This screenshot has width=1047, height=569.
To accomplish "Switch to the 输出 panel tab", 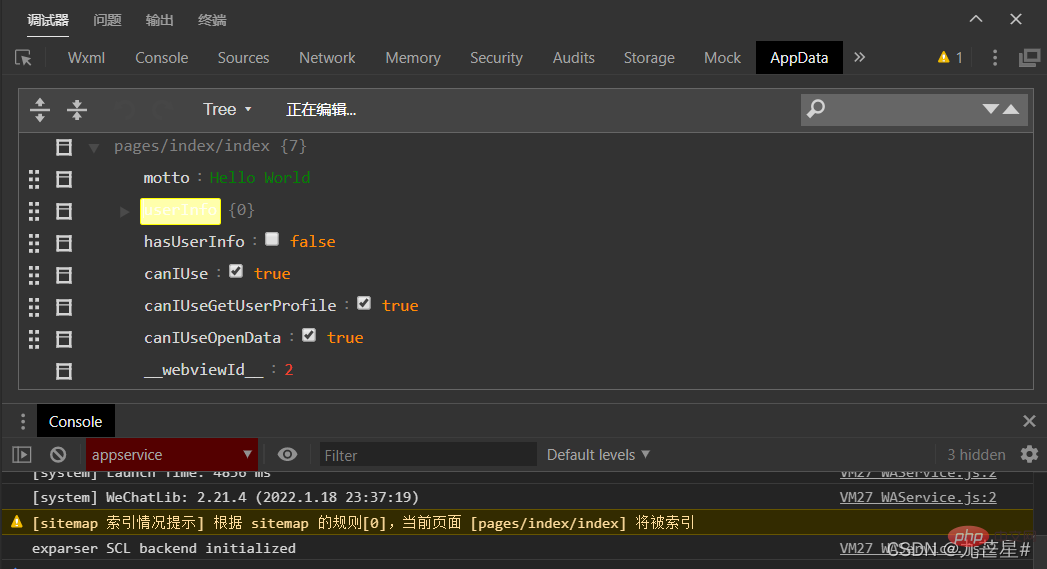I will point(160,20).
